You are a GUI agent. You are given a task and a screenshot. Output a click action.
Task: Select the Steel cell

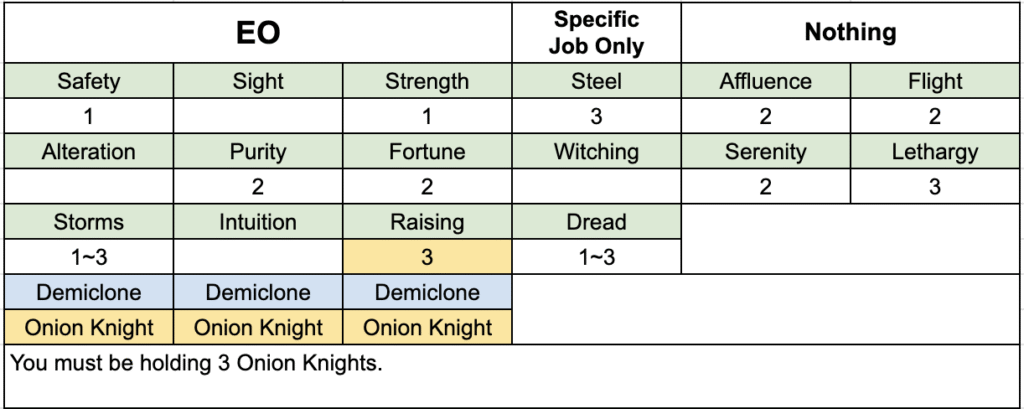596,81
